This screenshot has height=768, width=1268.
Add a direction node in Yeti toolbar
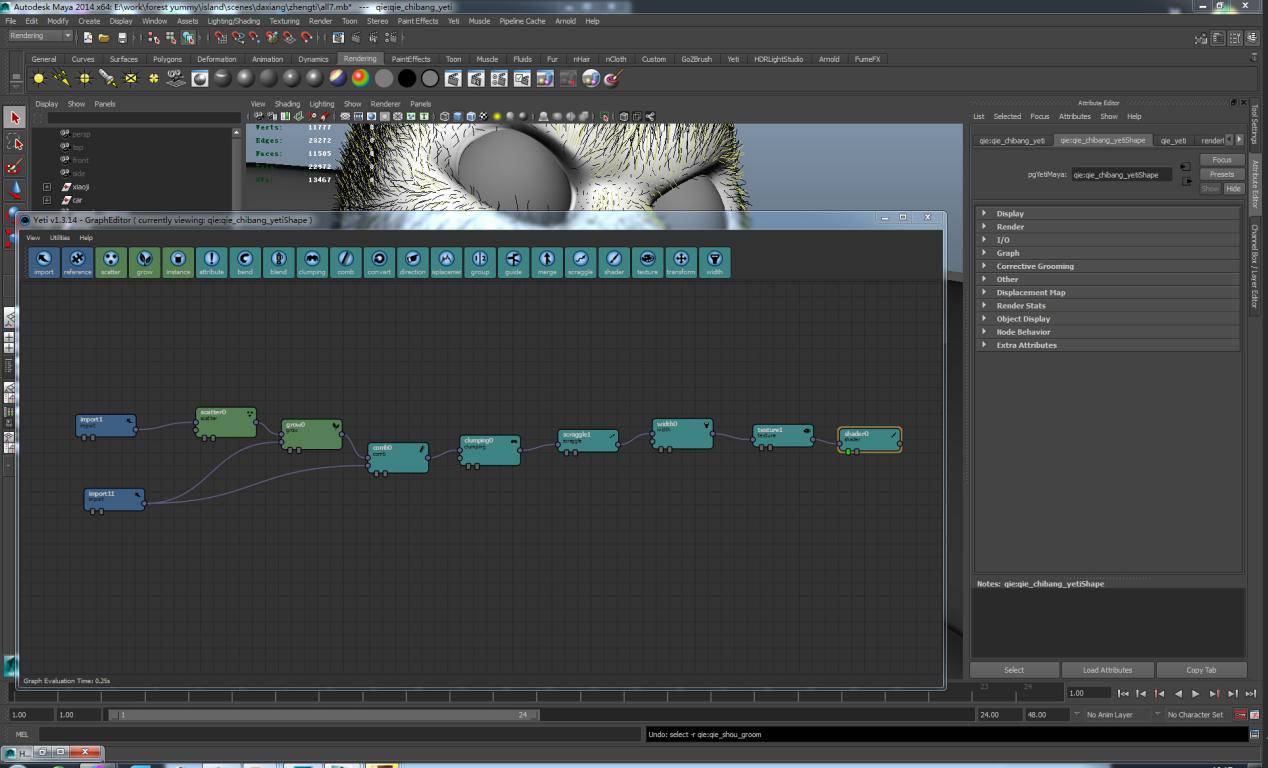click(413, 262)
